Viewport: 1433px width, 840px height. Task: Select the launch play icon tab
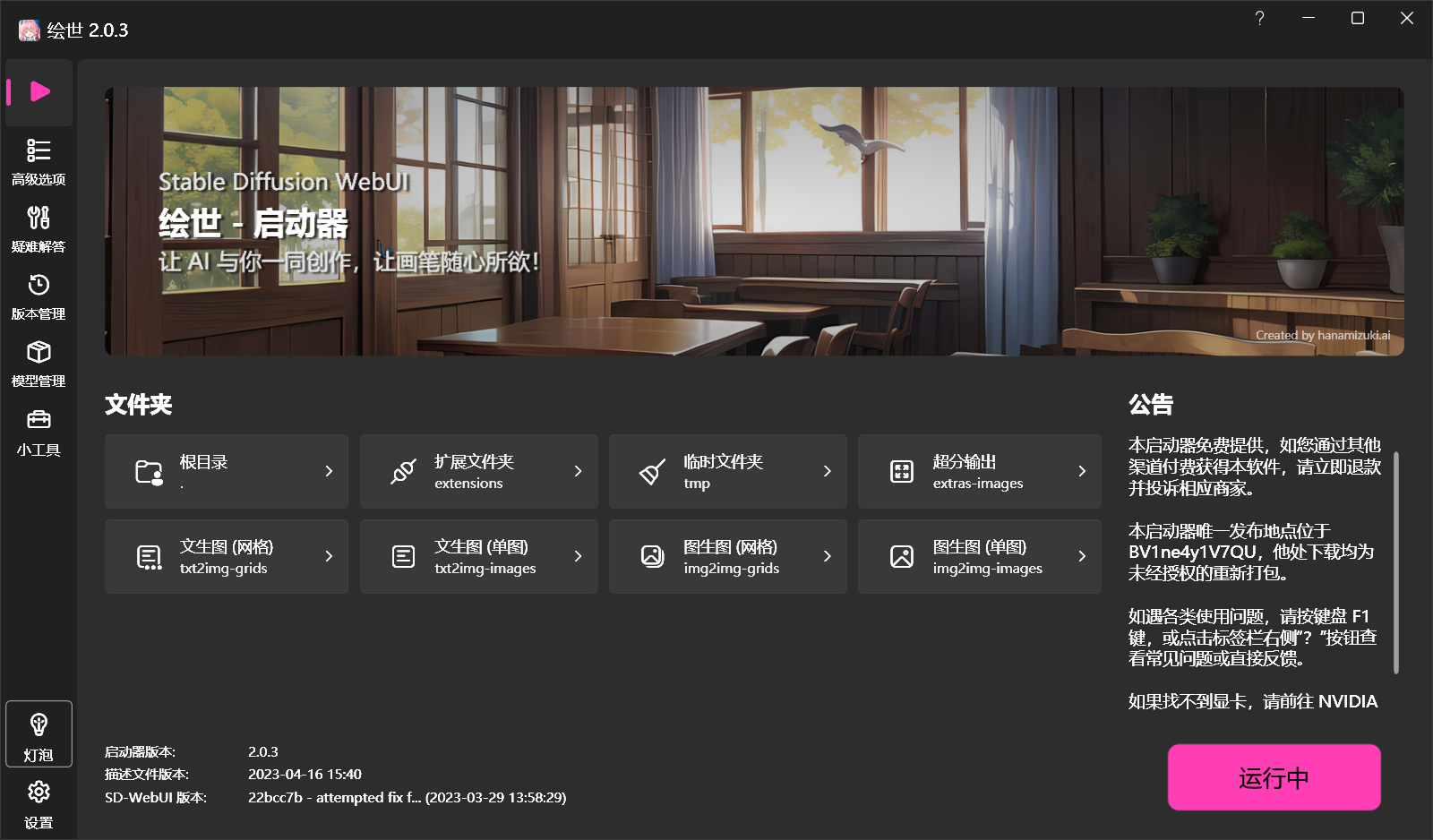pos(39,92)
